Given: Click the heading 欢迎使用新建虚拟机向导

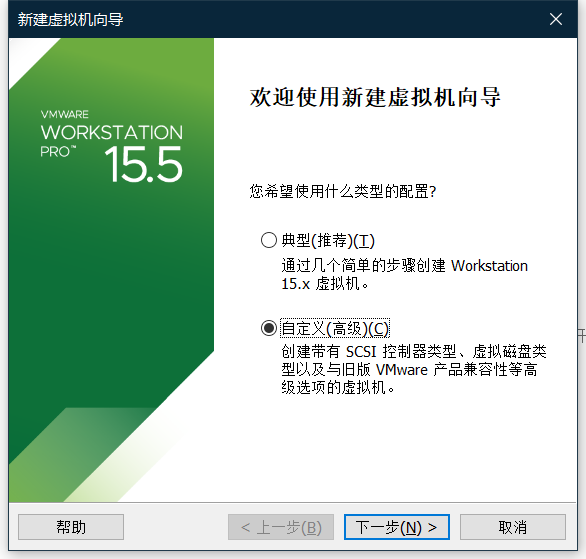Looking at the screenshot, I should click(x=375, y=97).
